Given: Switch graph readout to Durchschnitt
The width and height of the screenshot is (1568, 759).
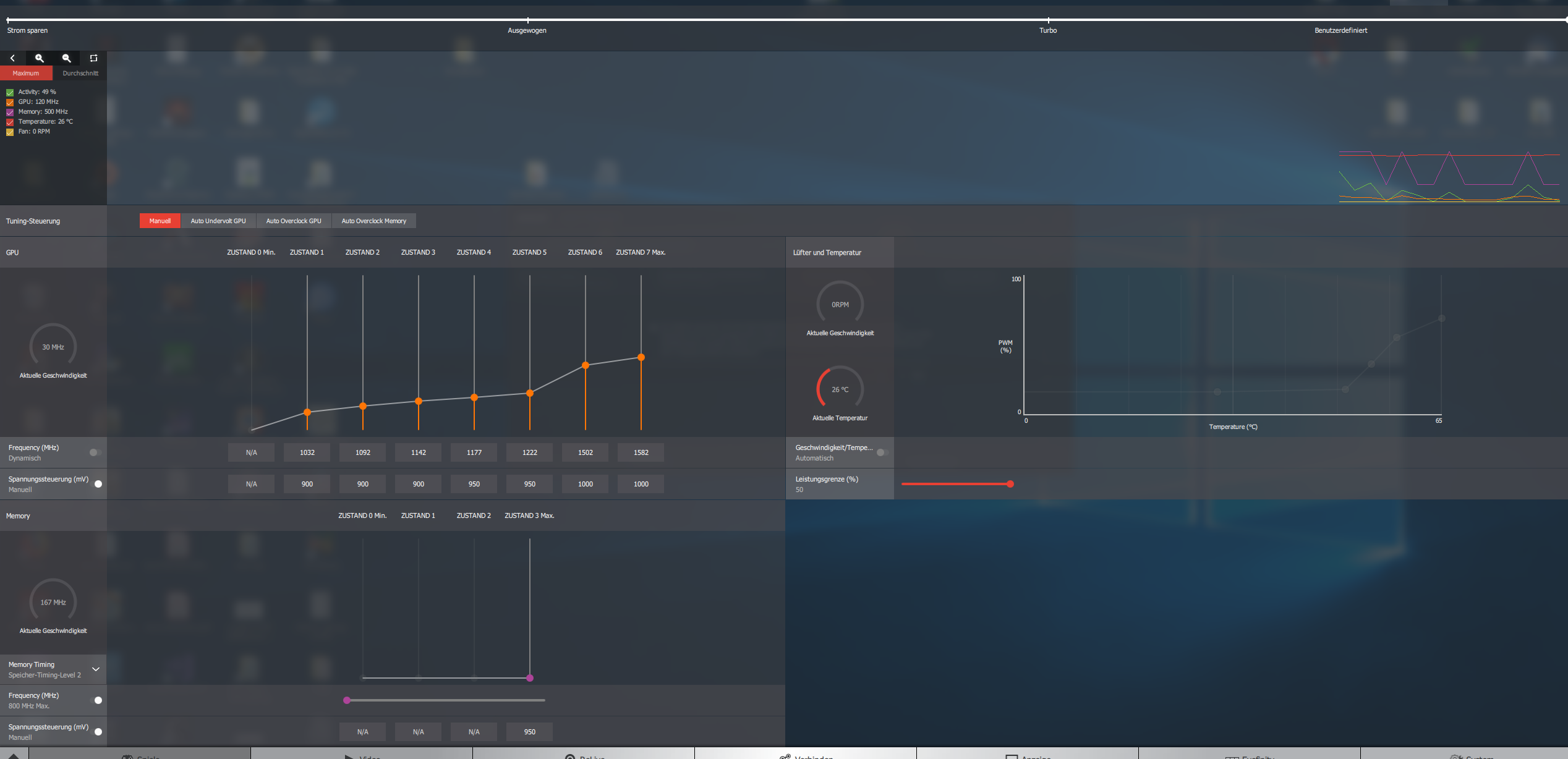Looking at the screenshot, I should click(x=80, y=73).
